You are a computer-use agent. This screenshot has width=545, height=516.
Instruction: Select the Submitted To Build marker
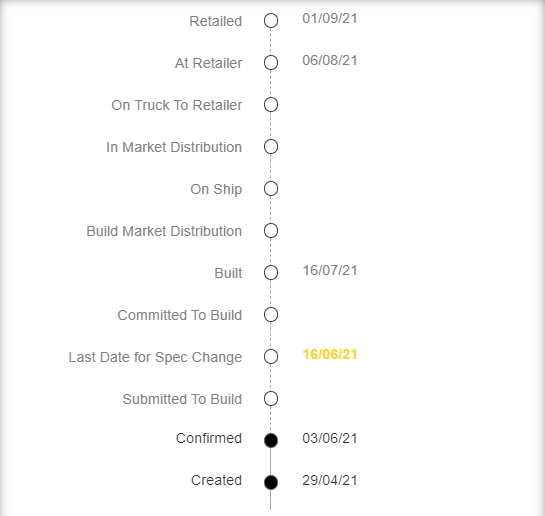[271, 399]
